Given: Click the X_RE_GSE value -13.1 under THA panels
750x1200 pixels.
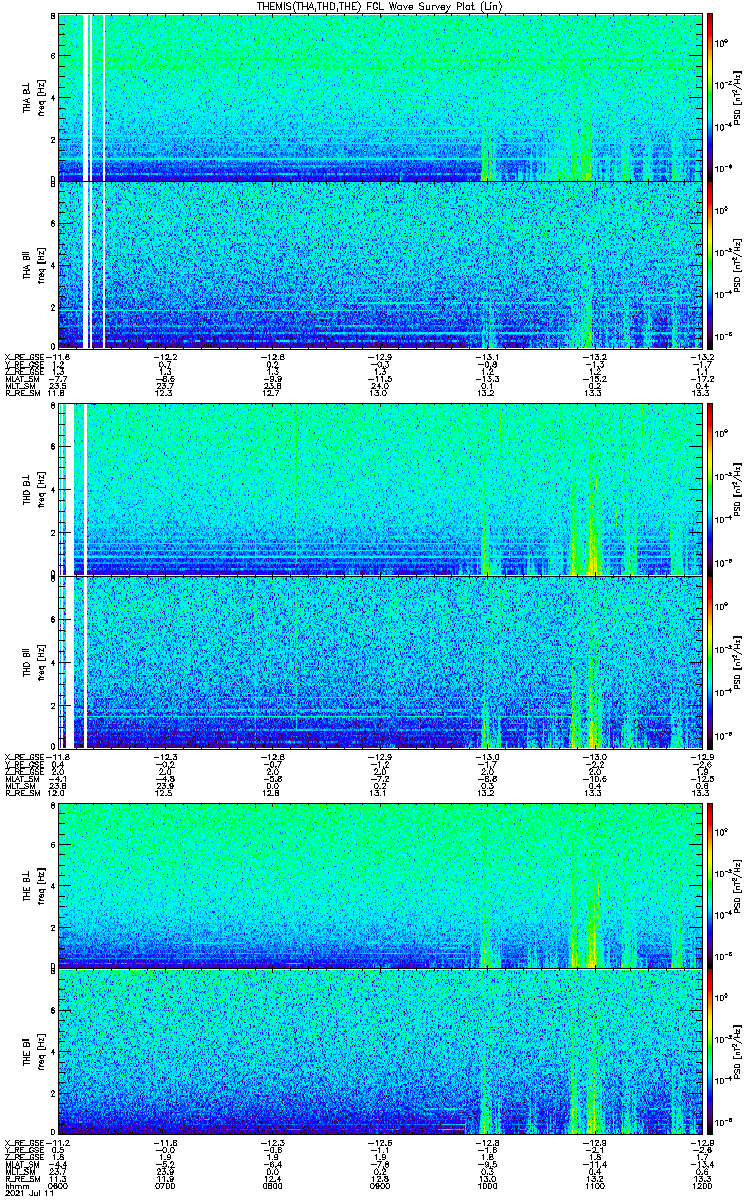Looking at the screenshot, I should 487,357.
